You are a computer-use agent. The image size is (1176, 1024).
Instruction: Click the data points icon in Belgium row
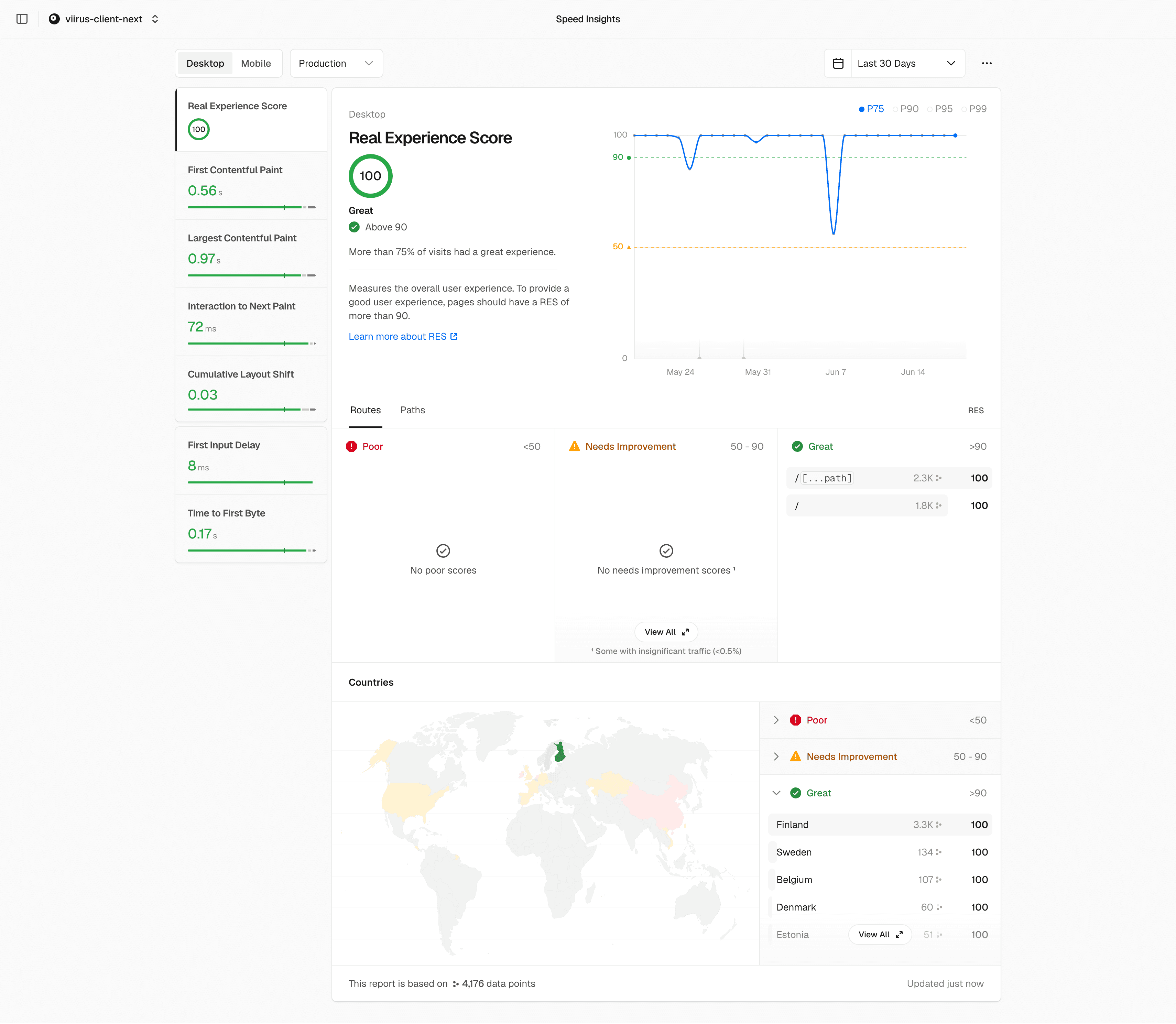(x=939, y=880)
